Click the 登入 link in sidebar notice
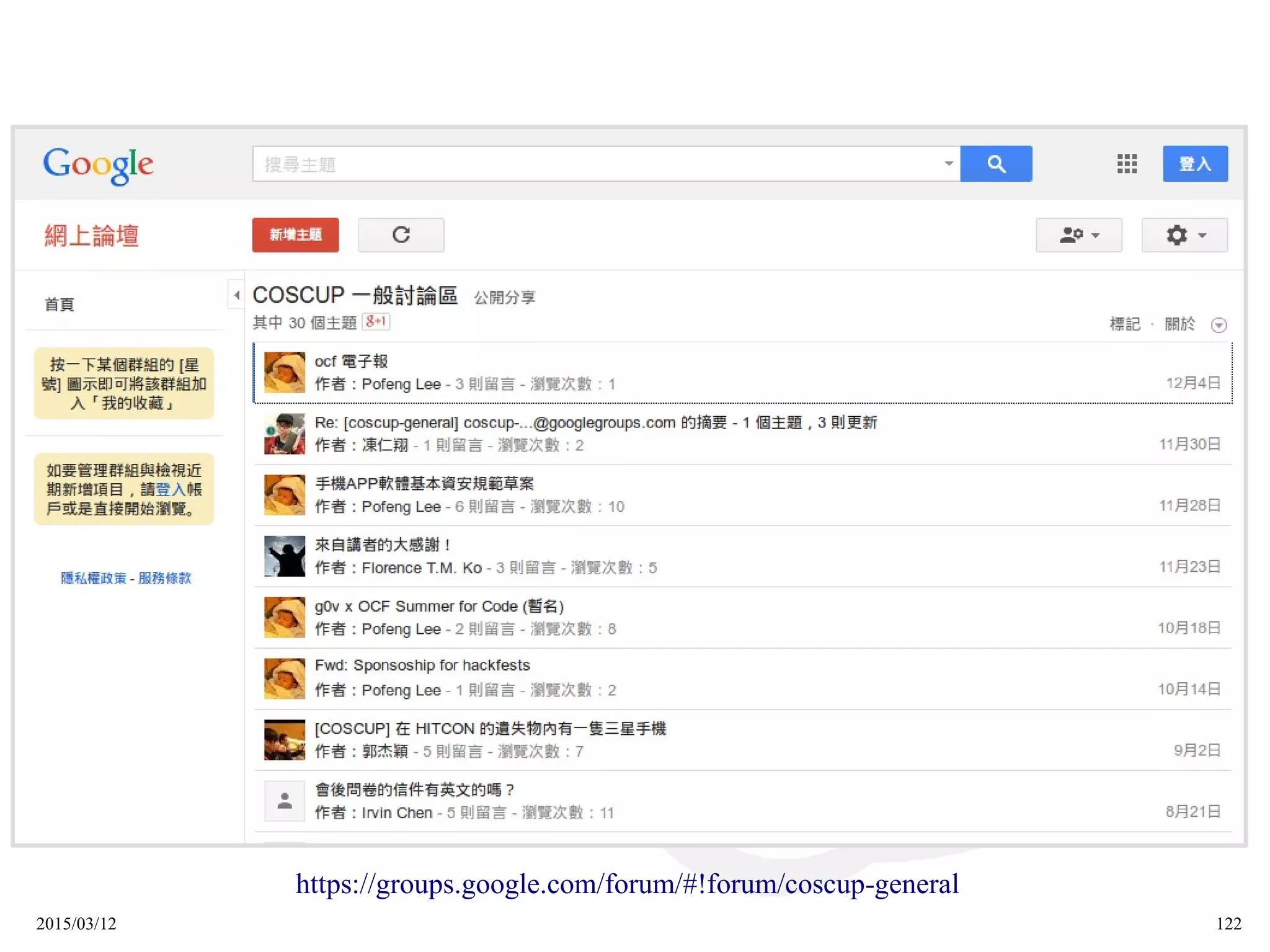 171,489
